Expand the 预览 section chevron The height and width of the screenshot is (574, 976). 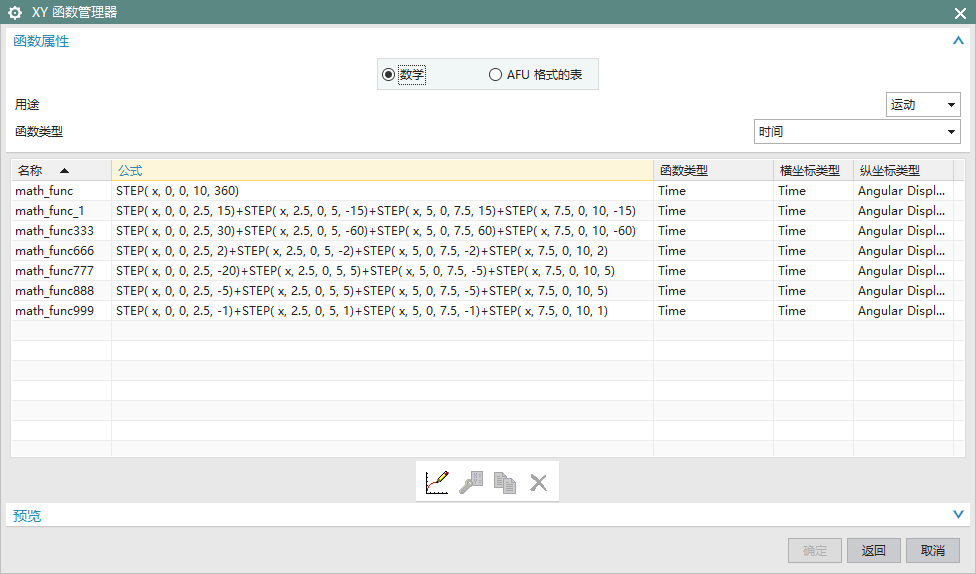(x=958, y=515)
